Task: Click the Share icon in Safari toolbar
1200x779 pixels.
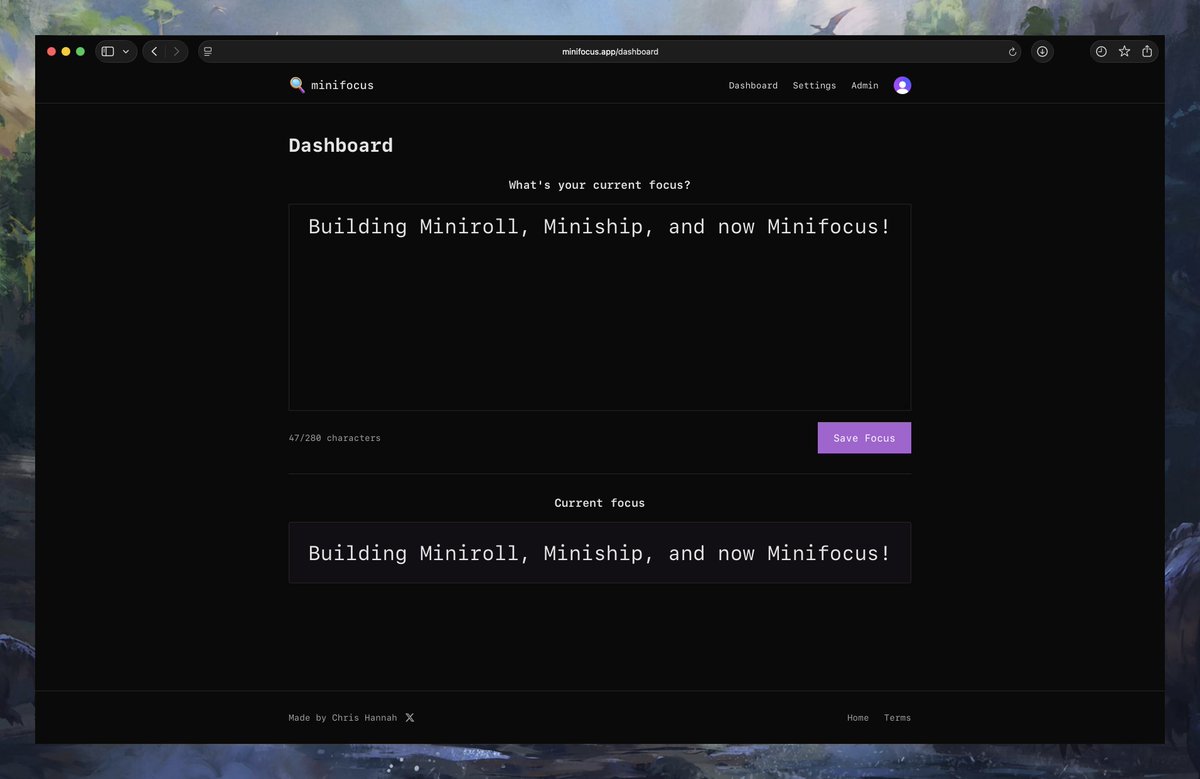Action: click(1147, 51)
